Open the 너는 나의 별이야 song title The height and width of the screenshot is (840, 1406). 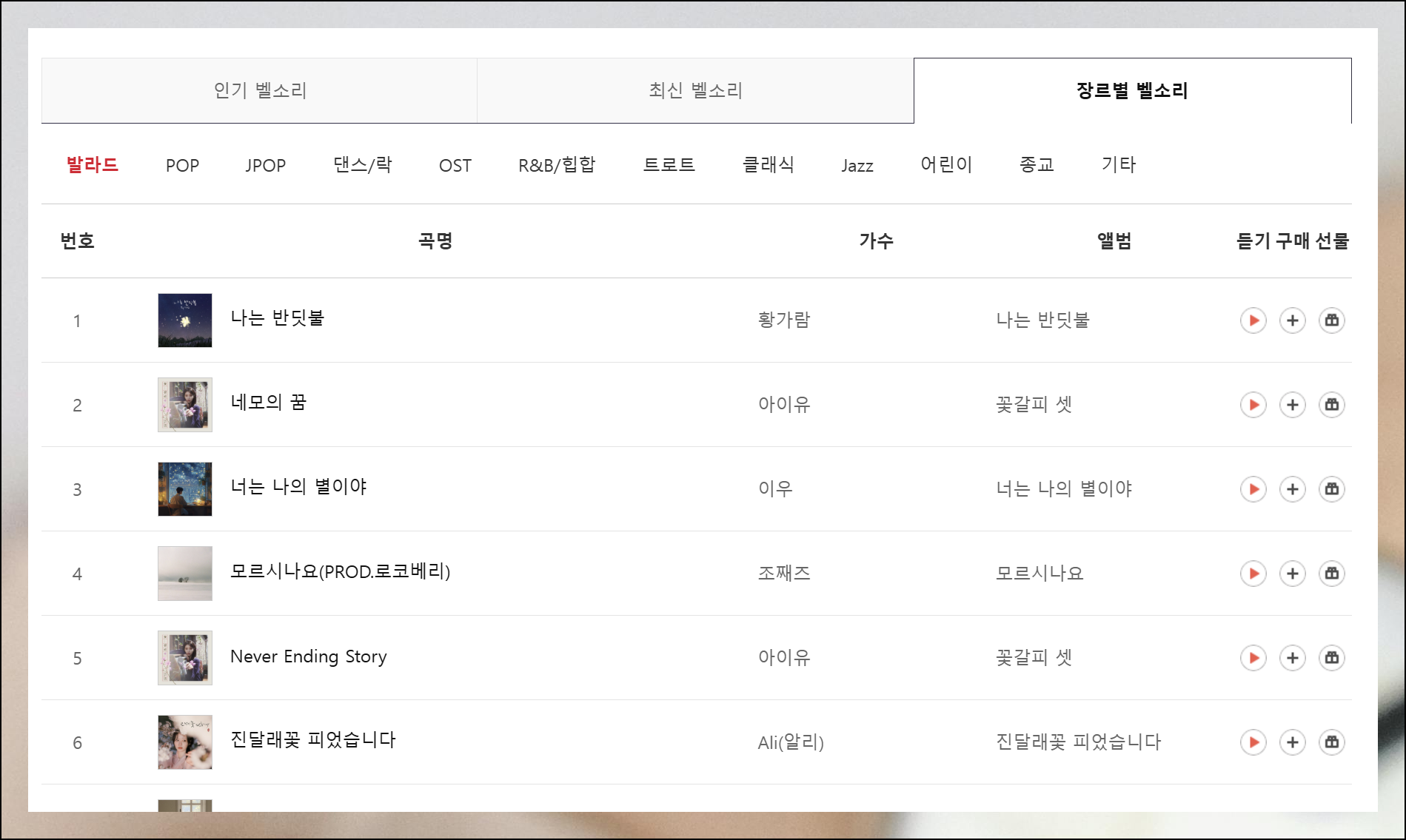(x=299, y=486)
